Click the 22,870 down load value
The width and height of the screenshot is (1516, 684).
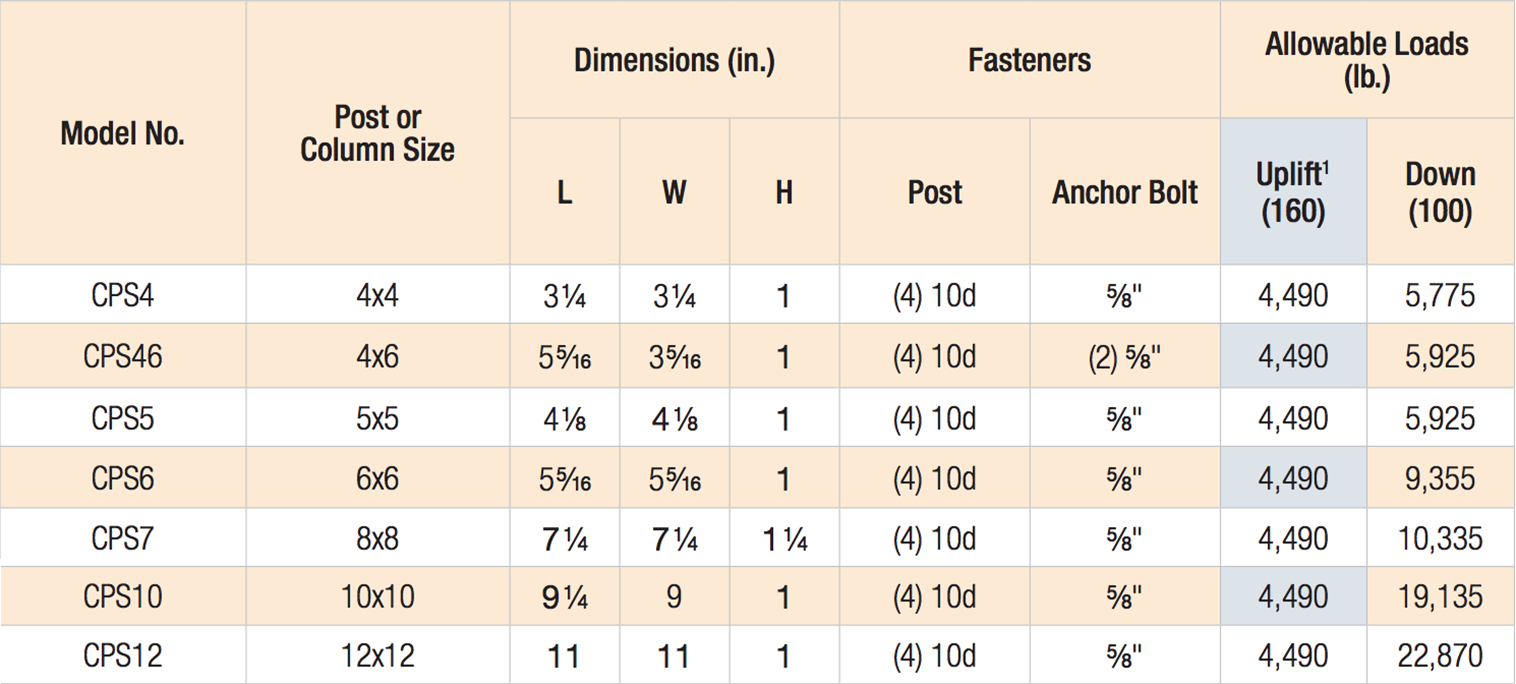tap(1440, 656)
